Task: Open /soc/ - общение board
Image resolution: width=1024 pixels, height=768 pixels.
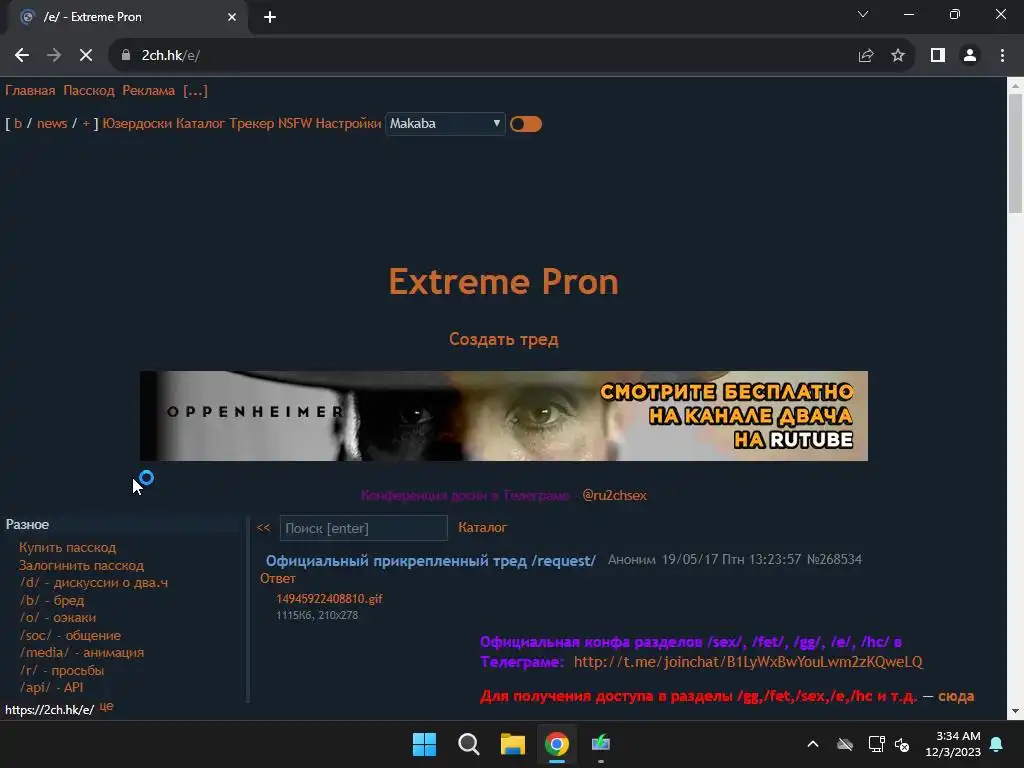Action: coord(70,635)
